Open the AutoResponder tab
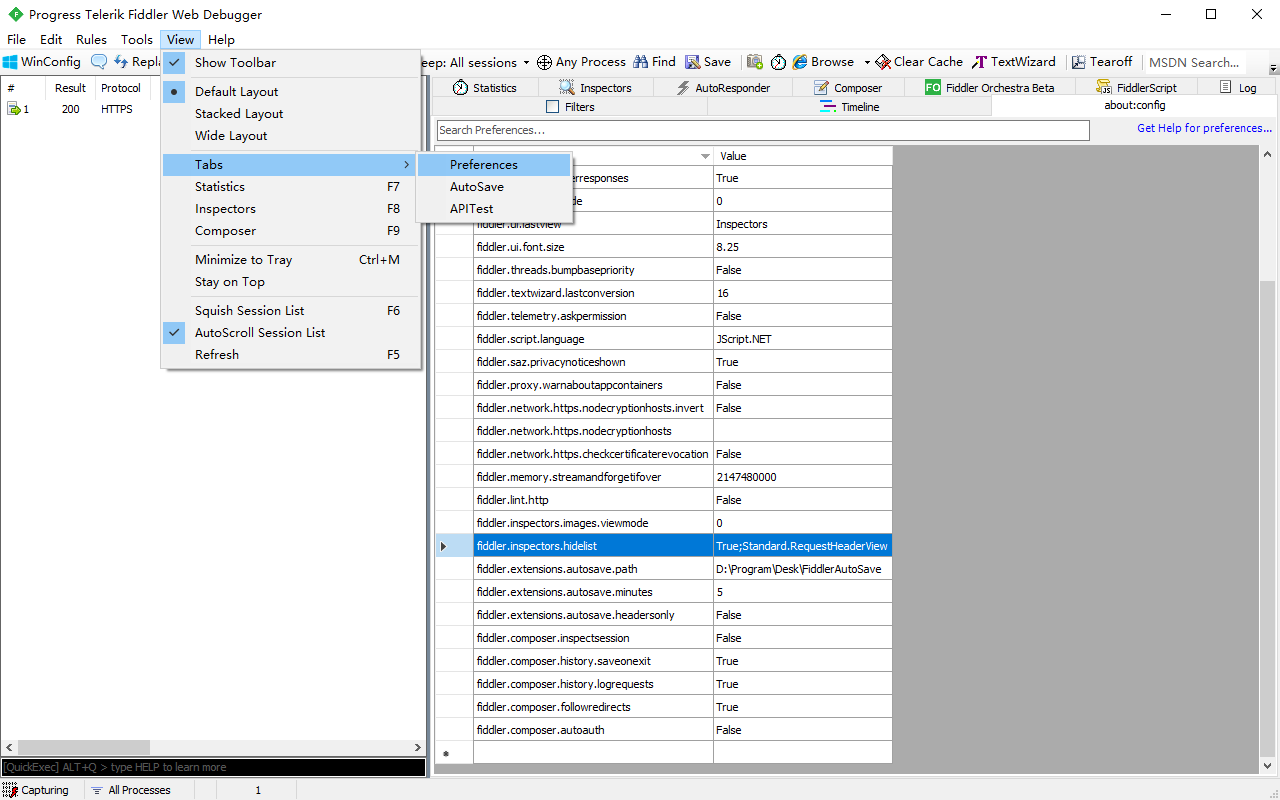Viewport: 1280px width, 800px height. (x=723, y=88)
